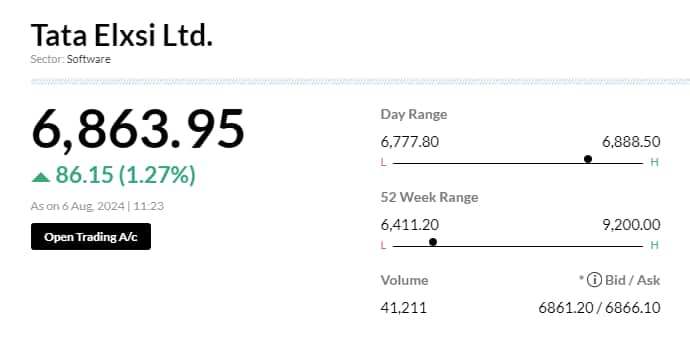Click the 52 Week Range slider marker
Image resolution: width=690 pixels, height=363 pixels.
point(433,242)
